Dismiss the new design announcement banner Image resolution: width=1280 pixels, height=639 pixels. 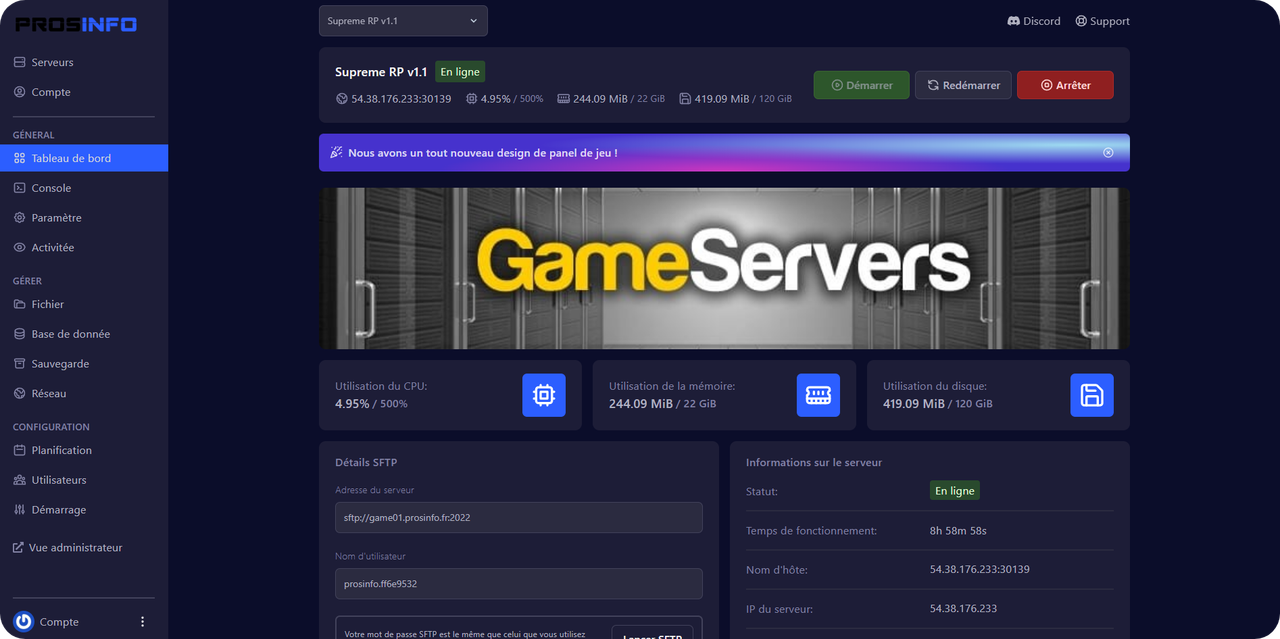coord(1108,153)
